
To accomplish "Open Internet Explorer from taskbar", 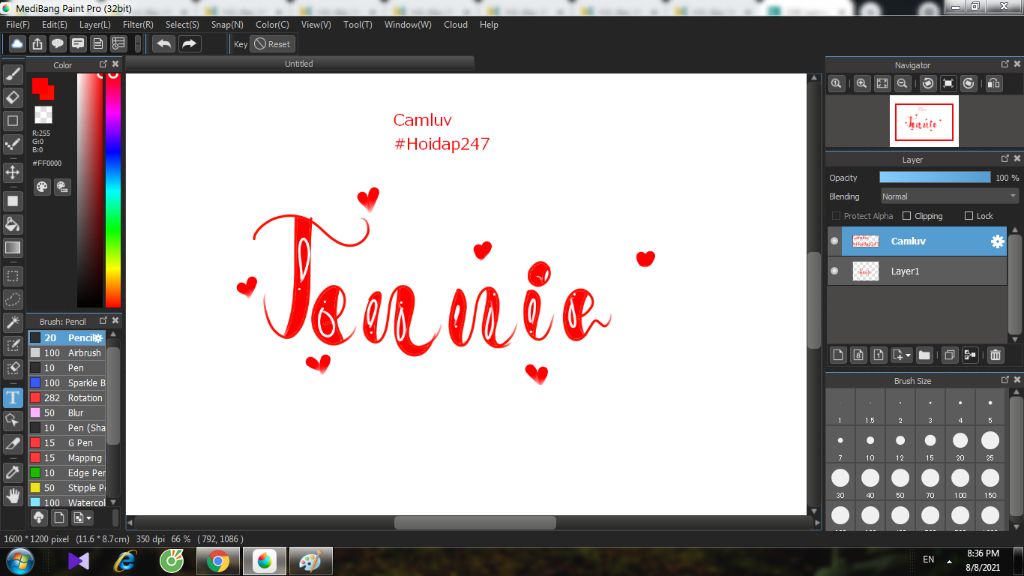I will click(x=125, y=561).
